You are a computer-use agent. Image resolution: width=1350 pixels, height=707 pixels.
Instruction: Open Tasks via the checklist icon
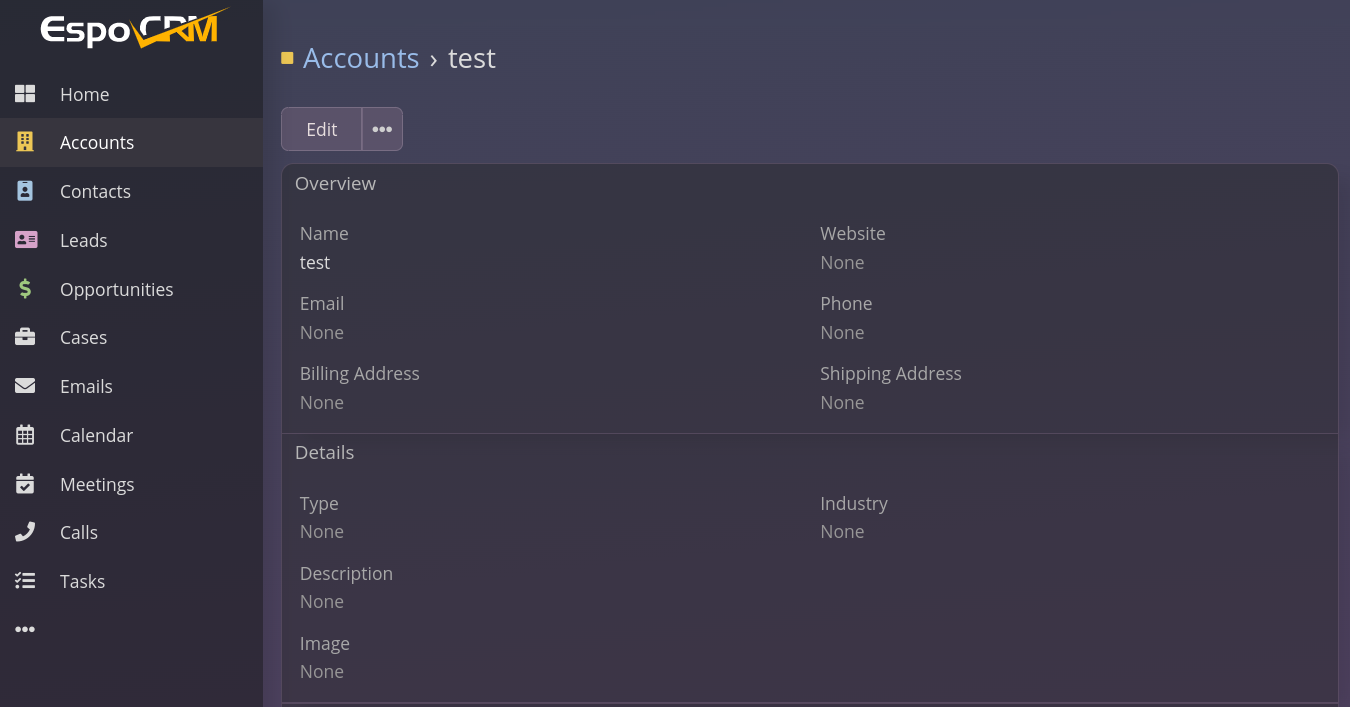[x=25, y=581]
